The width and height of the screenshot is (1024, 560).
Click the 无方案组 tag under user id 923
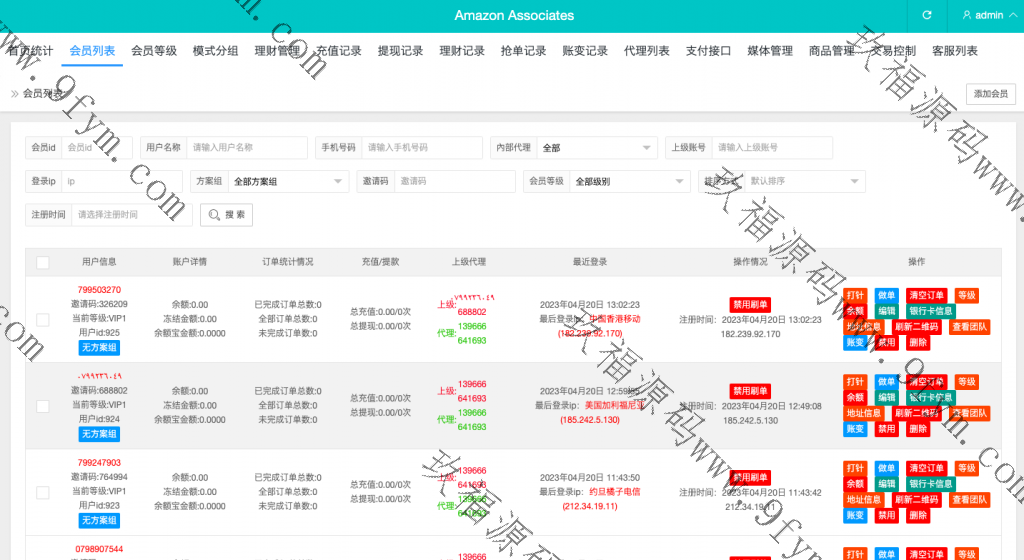(99, 520)
